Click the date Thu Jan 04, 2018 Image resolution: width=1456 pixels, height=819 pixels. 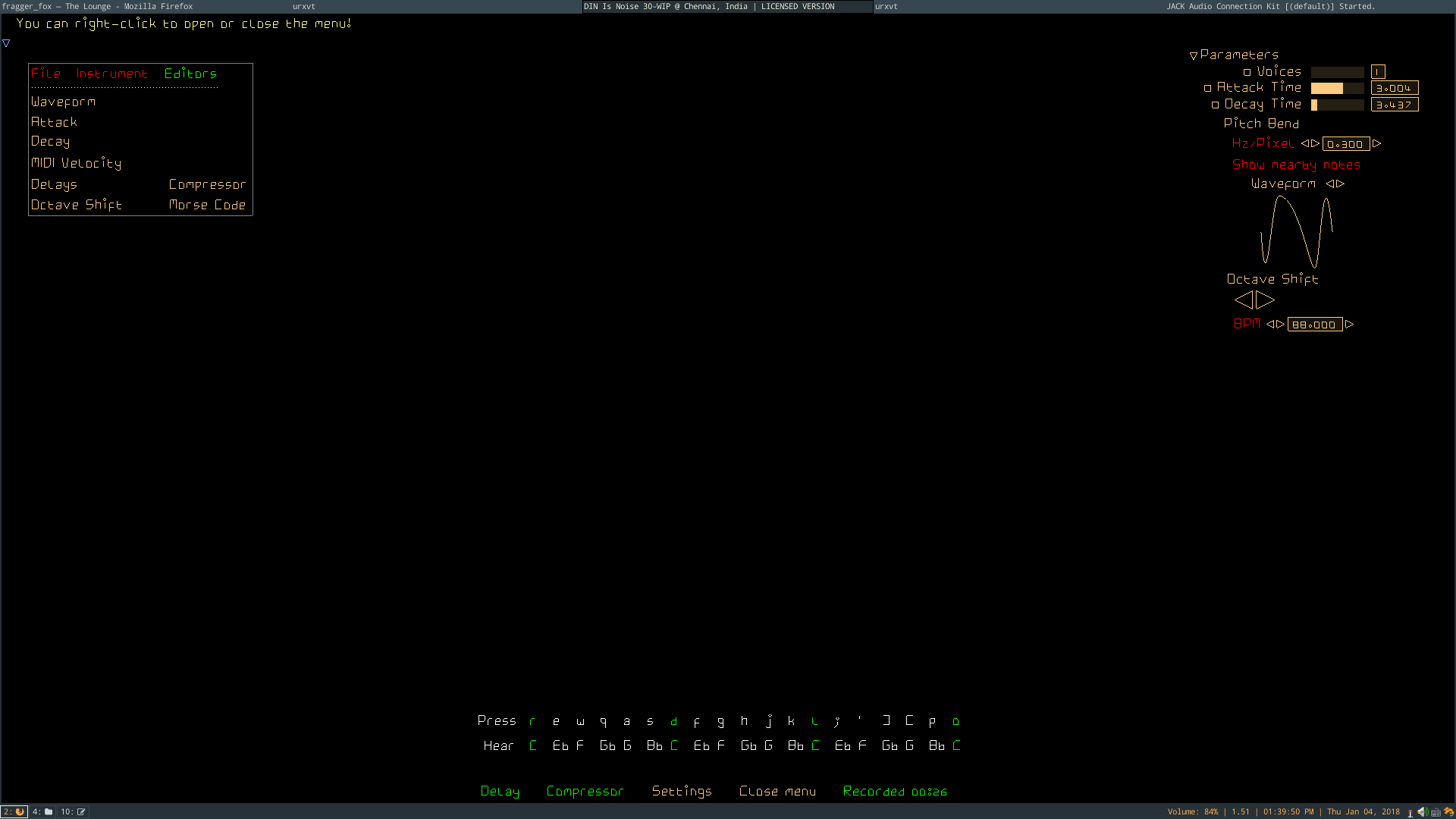1363,811
